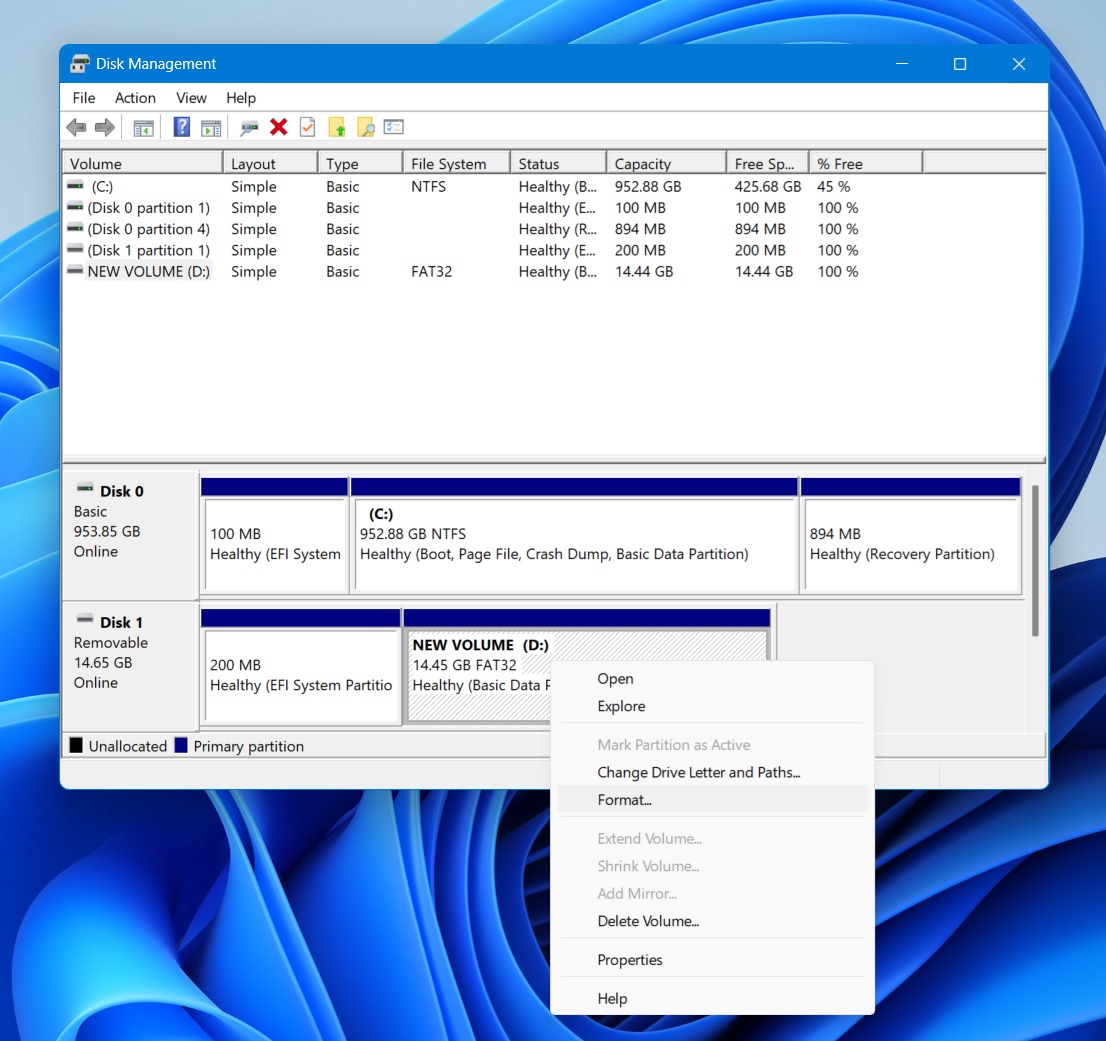Sort by the Layout column header

click(x=271, y=164)
